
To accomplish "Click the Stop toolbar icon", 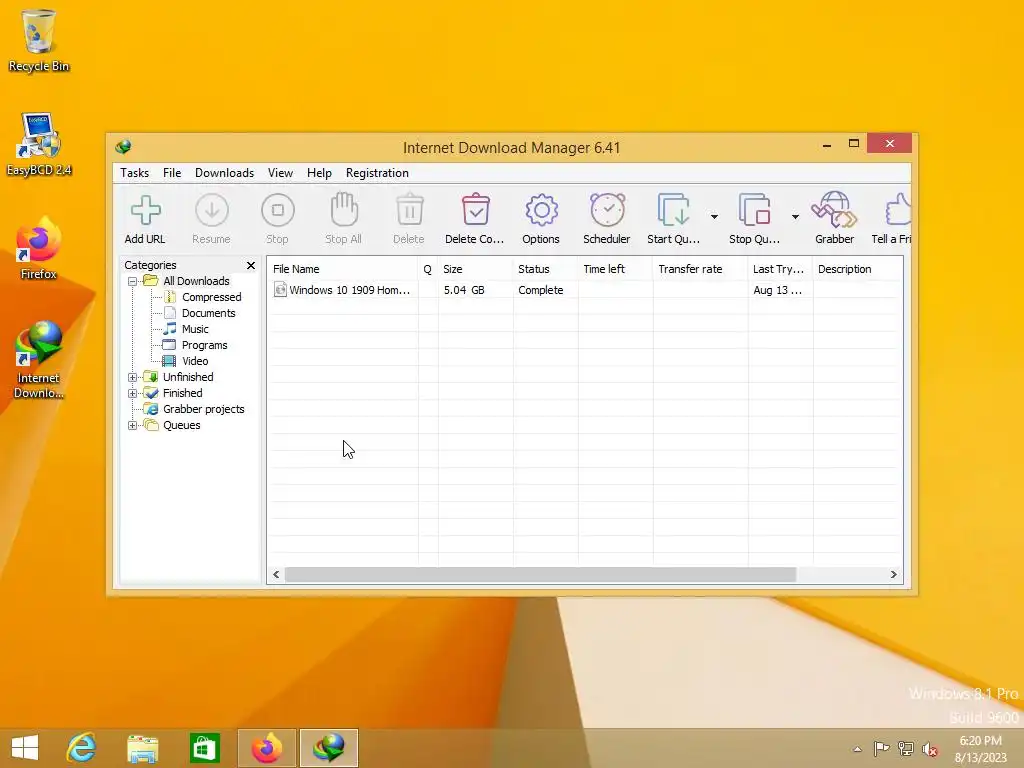I will 278,210.
